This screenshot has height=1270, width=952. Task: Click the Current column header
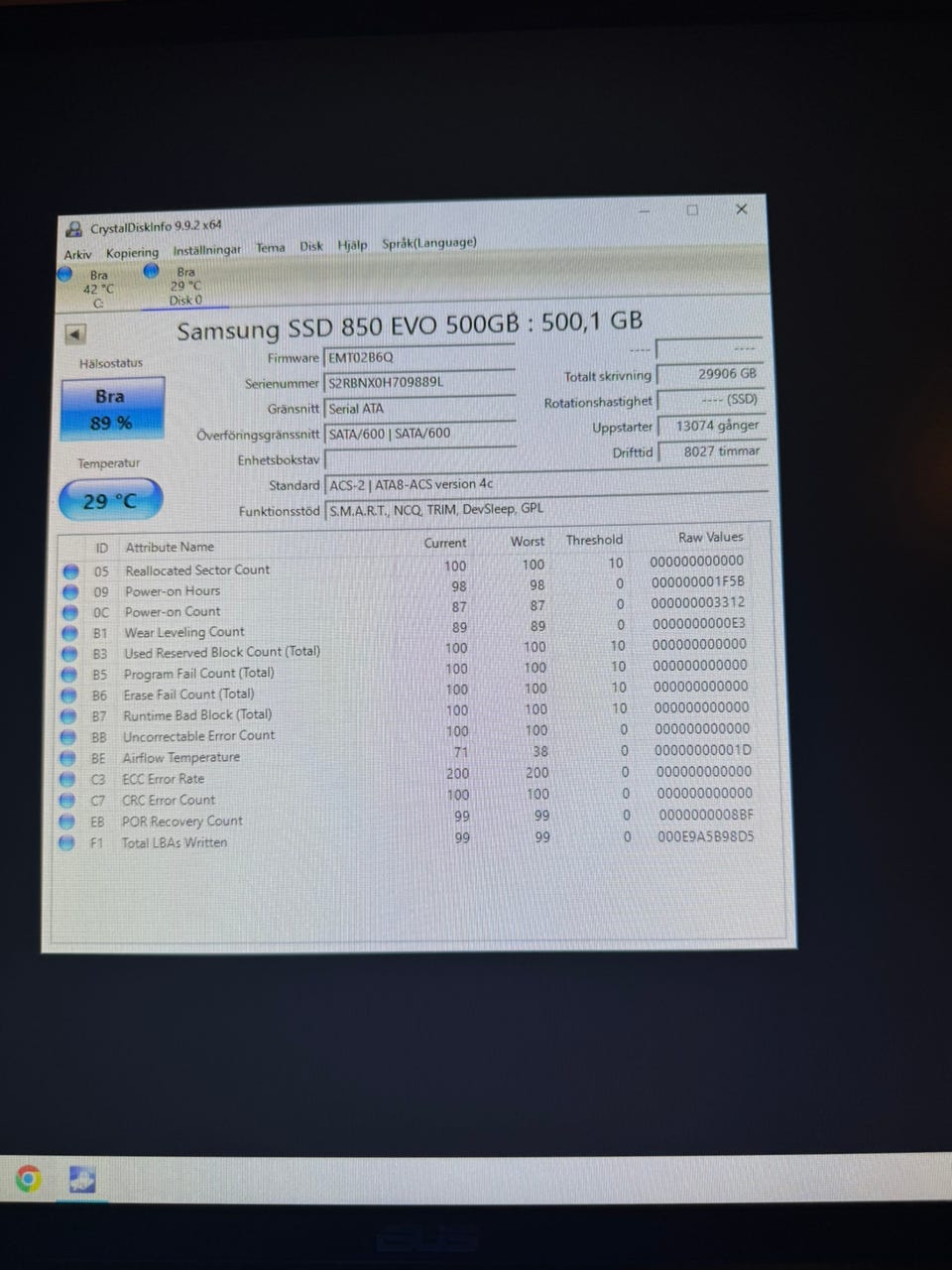[x=445, y=543]
